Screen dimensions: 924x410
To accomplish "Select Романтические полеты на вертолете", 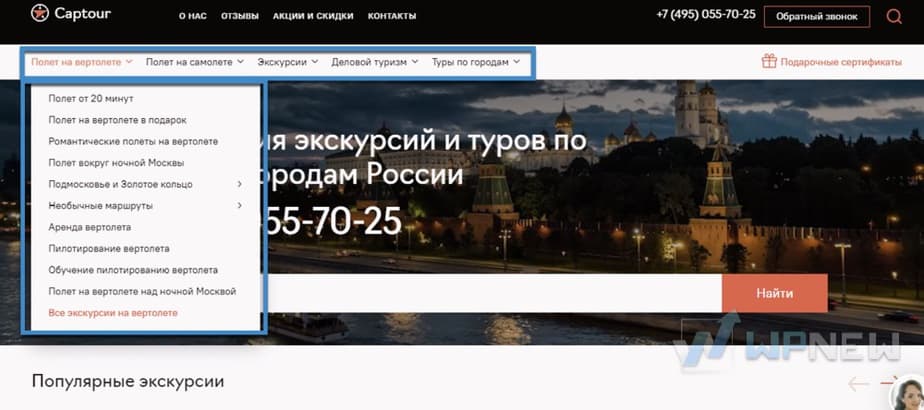I will pyautogui.click(x=133, y=141).
